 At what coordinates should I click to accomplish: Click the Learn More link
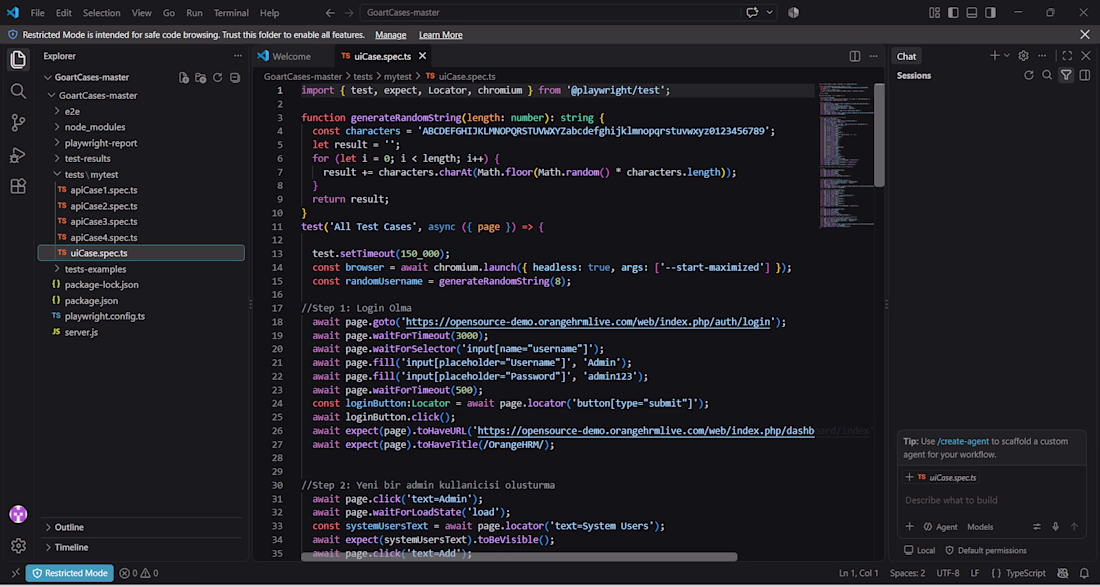coord(441,35)
